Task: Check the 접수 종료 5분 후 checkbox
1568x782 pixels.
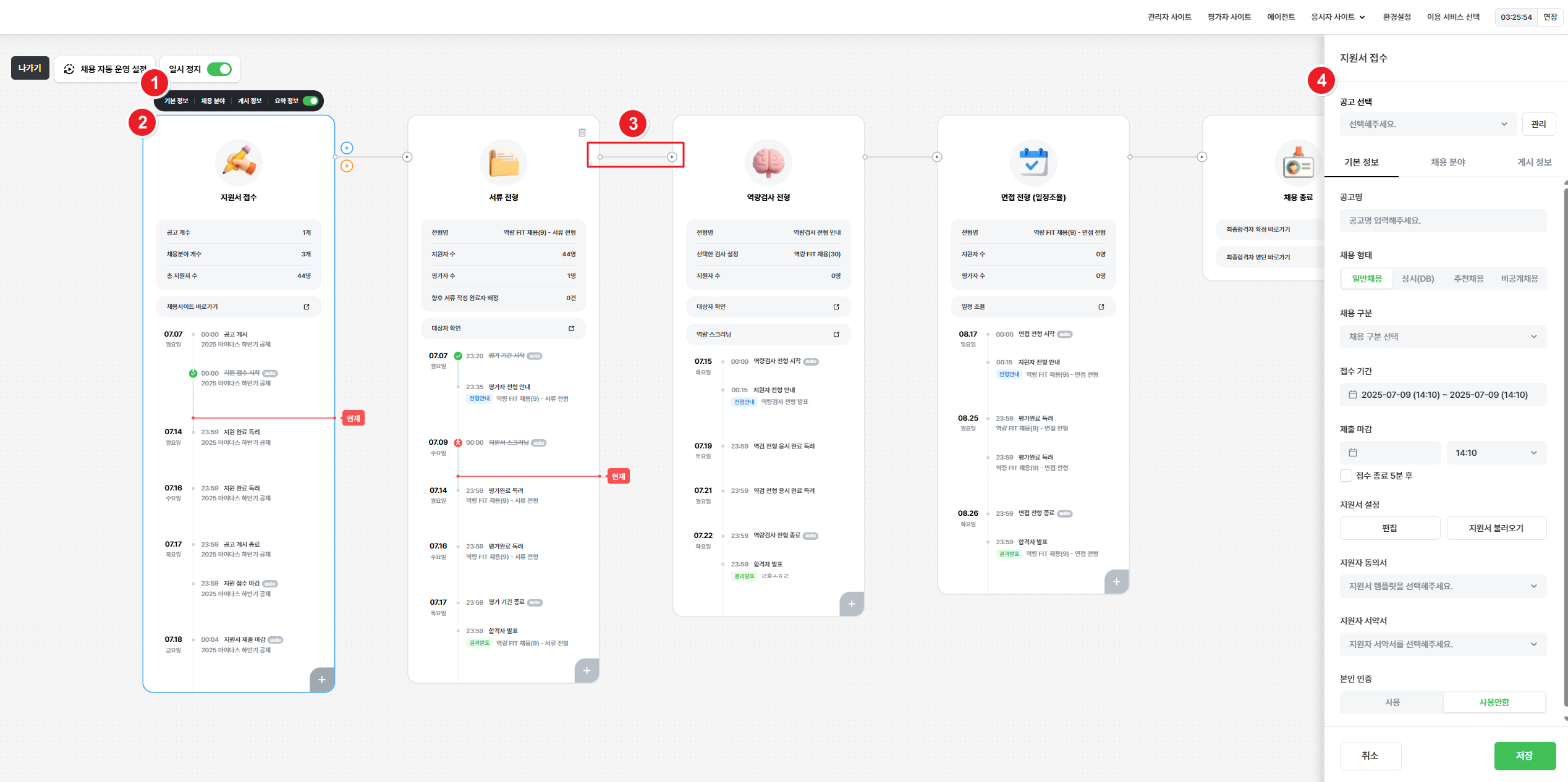Action: (1346, 476)
